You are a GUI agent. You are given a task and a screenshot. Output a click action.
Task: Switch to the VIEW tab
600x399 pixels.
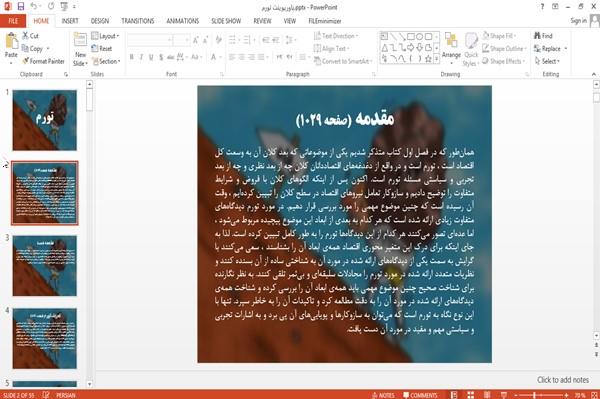click(290, 21)
